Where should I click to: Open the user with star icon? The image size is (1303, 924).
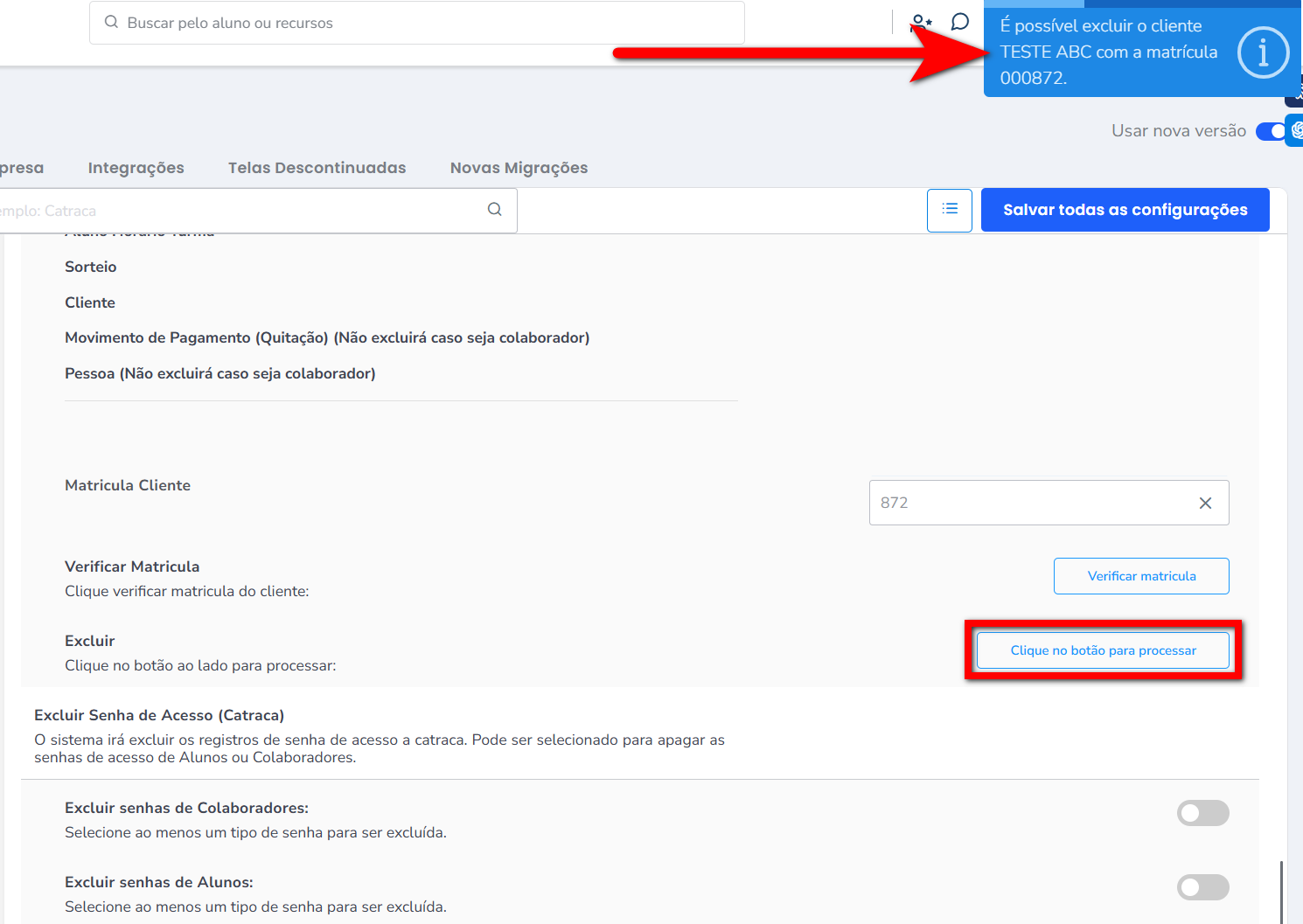point(921,22)
